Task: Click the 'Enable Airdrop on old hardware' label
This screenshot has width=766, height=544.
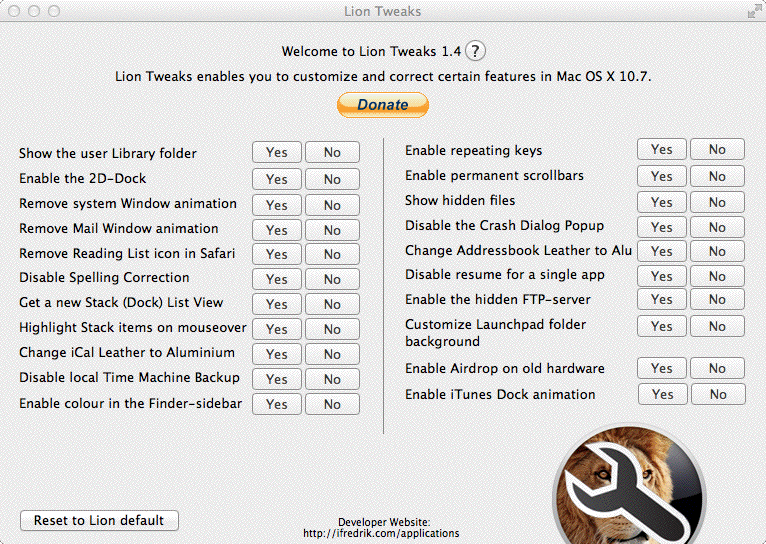Action: coord(505,369)
